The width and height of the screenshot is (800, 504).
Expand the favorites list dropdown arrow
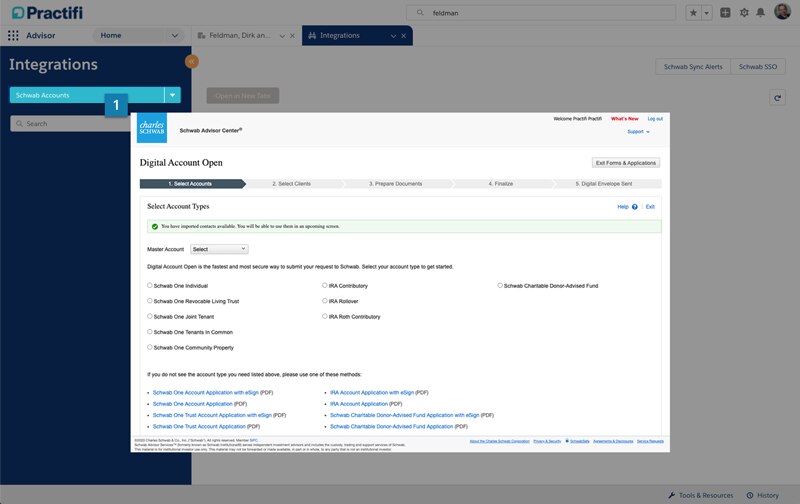tap(707, 12)
